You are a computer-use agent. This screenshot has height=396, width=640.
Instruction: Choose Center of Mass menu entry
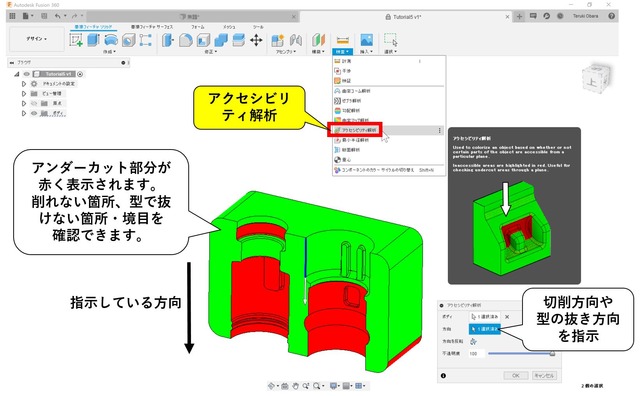coord(389,160)
